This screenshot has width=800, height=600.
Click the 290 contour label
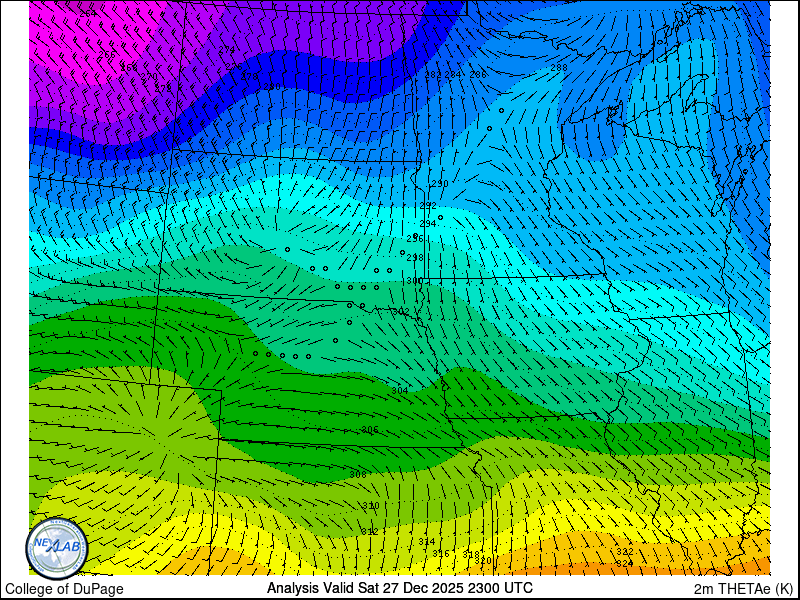click(x=440, y=184)
